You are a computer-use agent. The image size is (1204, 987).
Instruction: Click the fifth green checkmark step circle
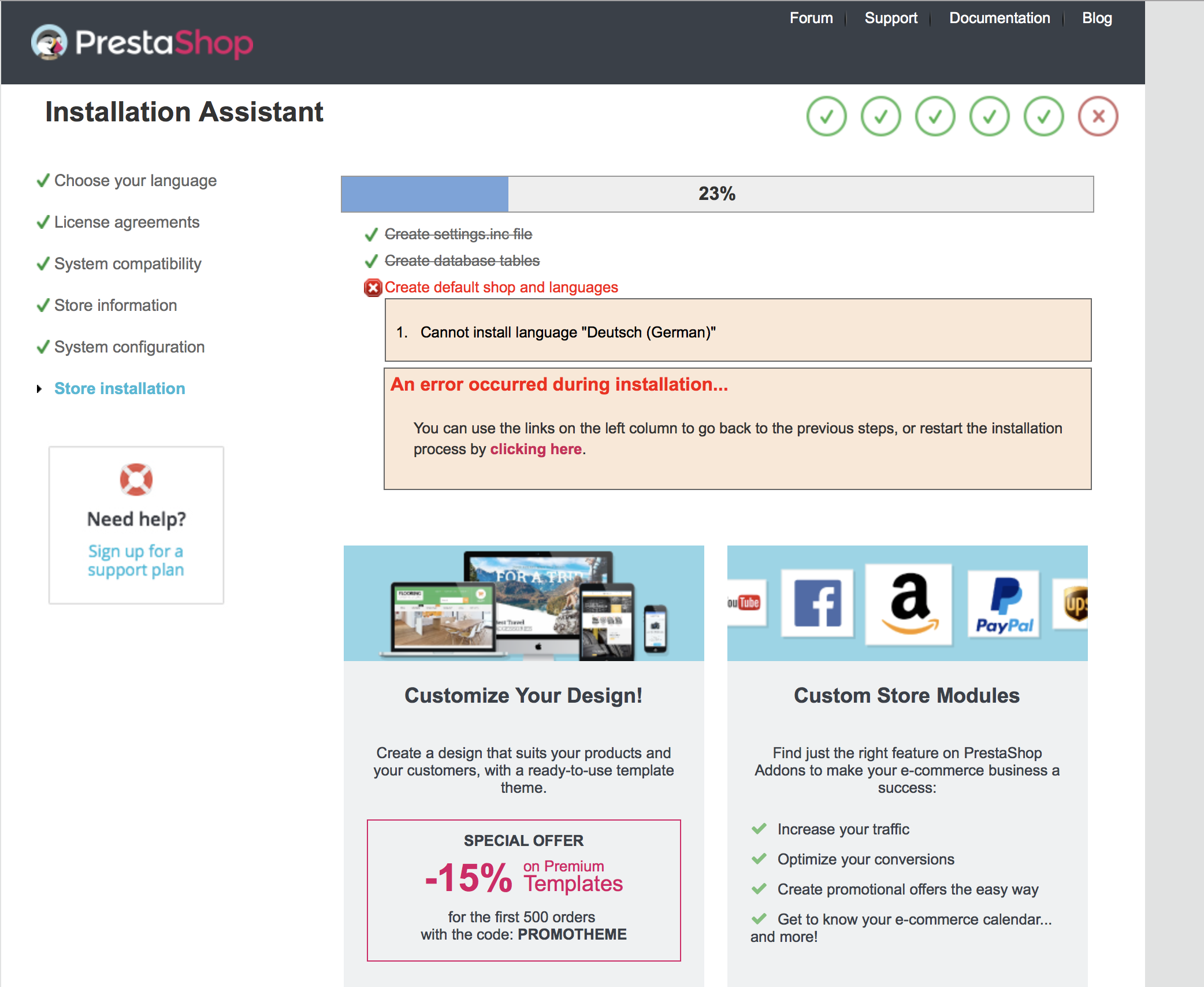pos(1043,116)
